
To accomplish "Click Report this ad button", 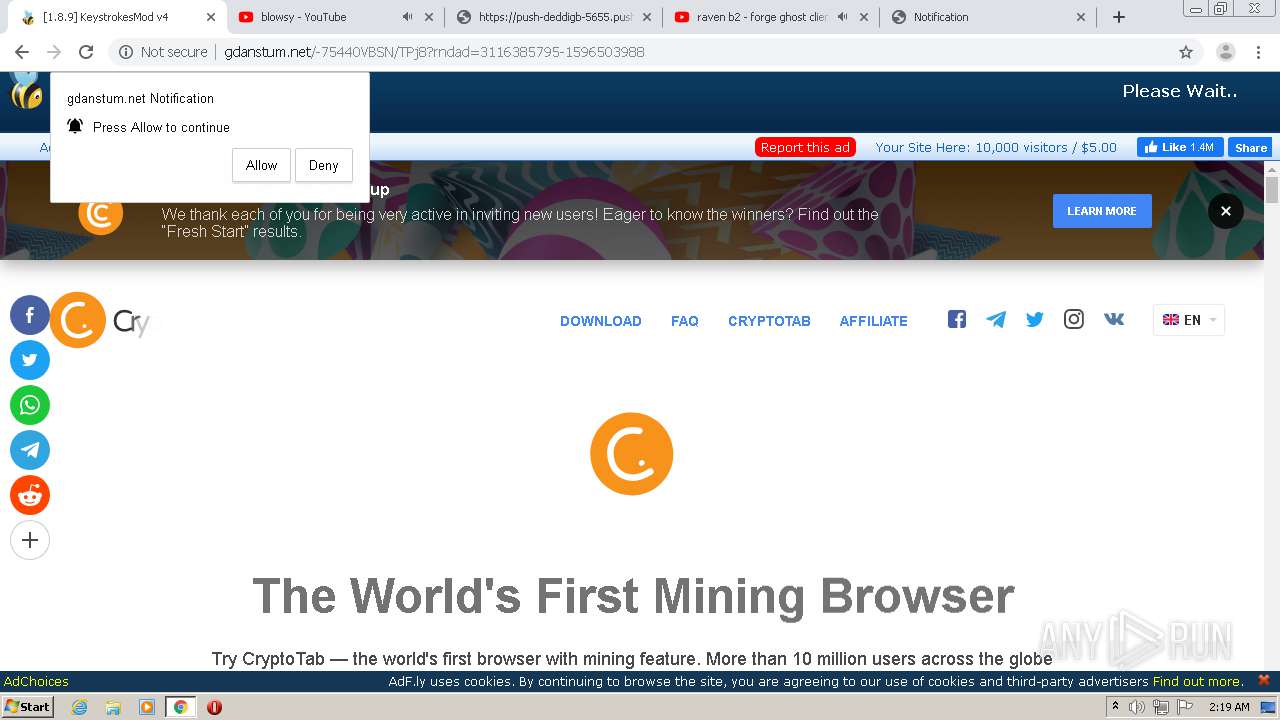I will (805, 147).
